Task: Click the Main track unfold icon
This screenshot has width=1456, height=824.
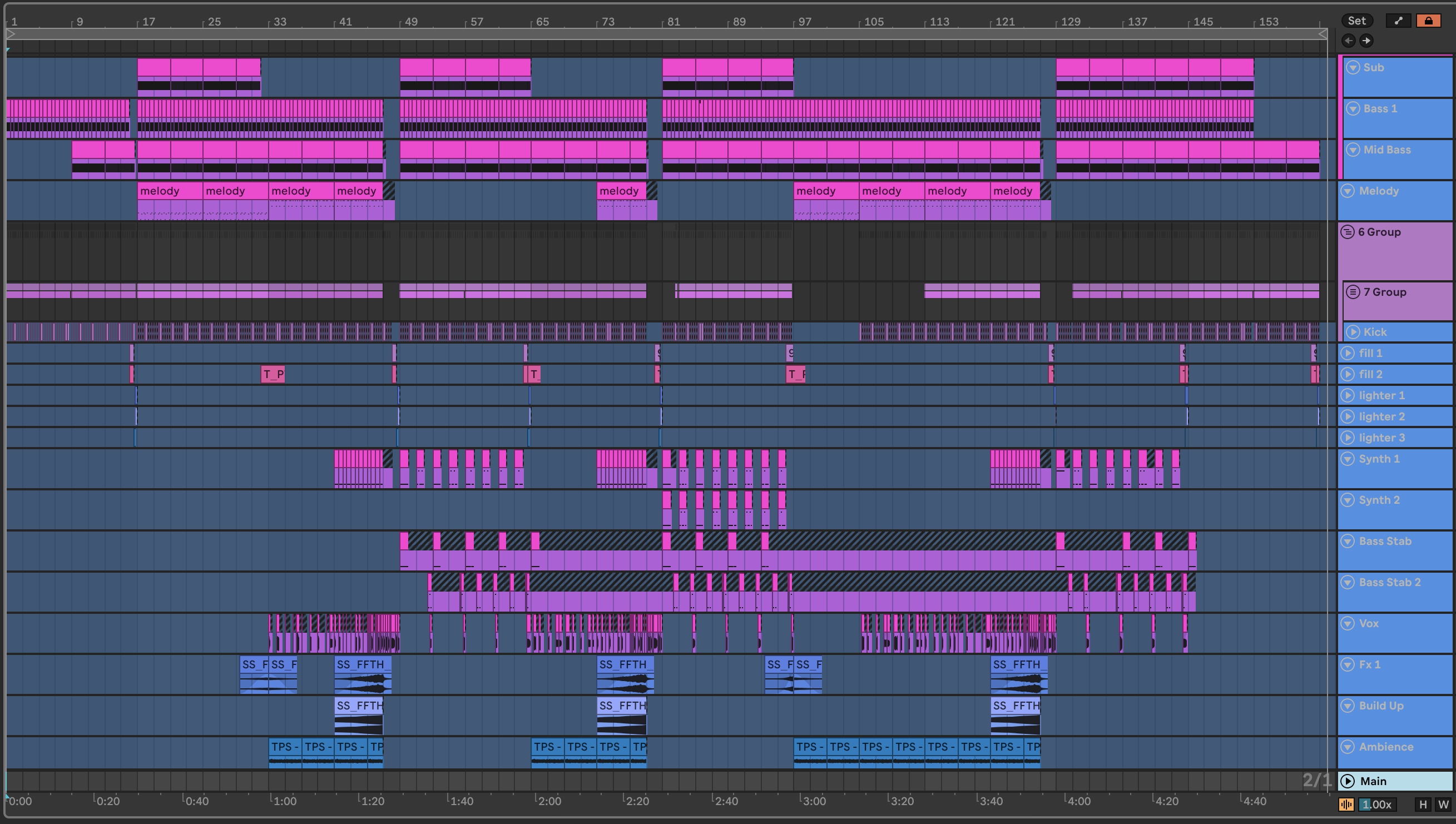Action: point(1348,781)
